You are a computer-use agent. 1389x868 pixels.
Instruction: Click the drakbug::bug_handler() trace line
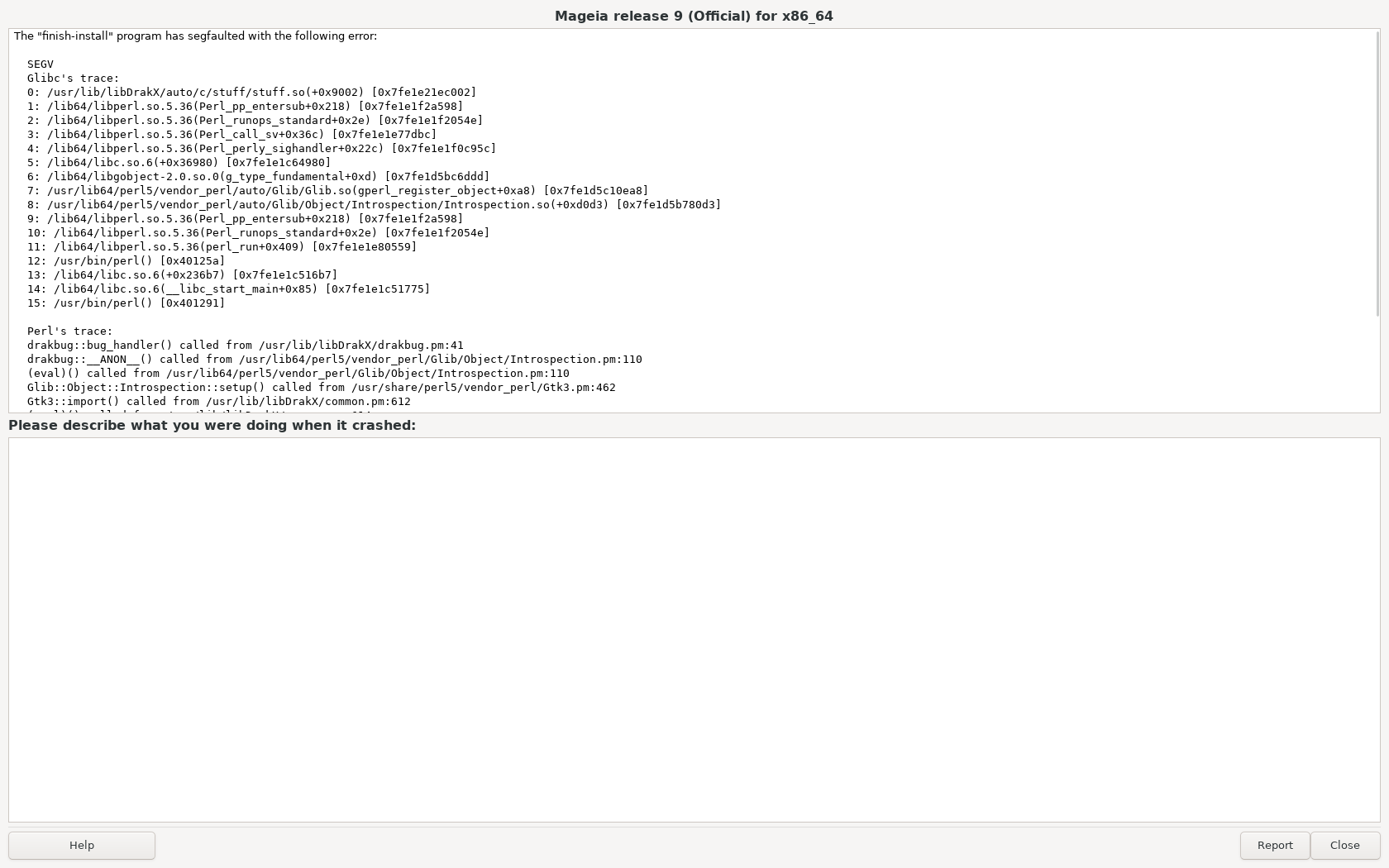[245, 345]
